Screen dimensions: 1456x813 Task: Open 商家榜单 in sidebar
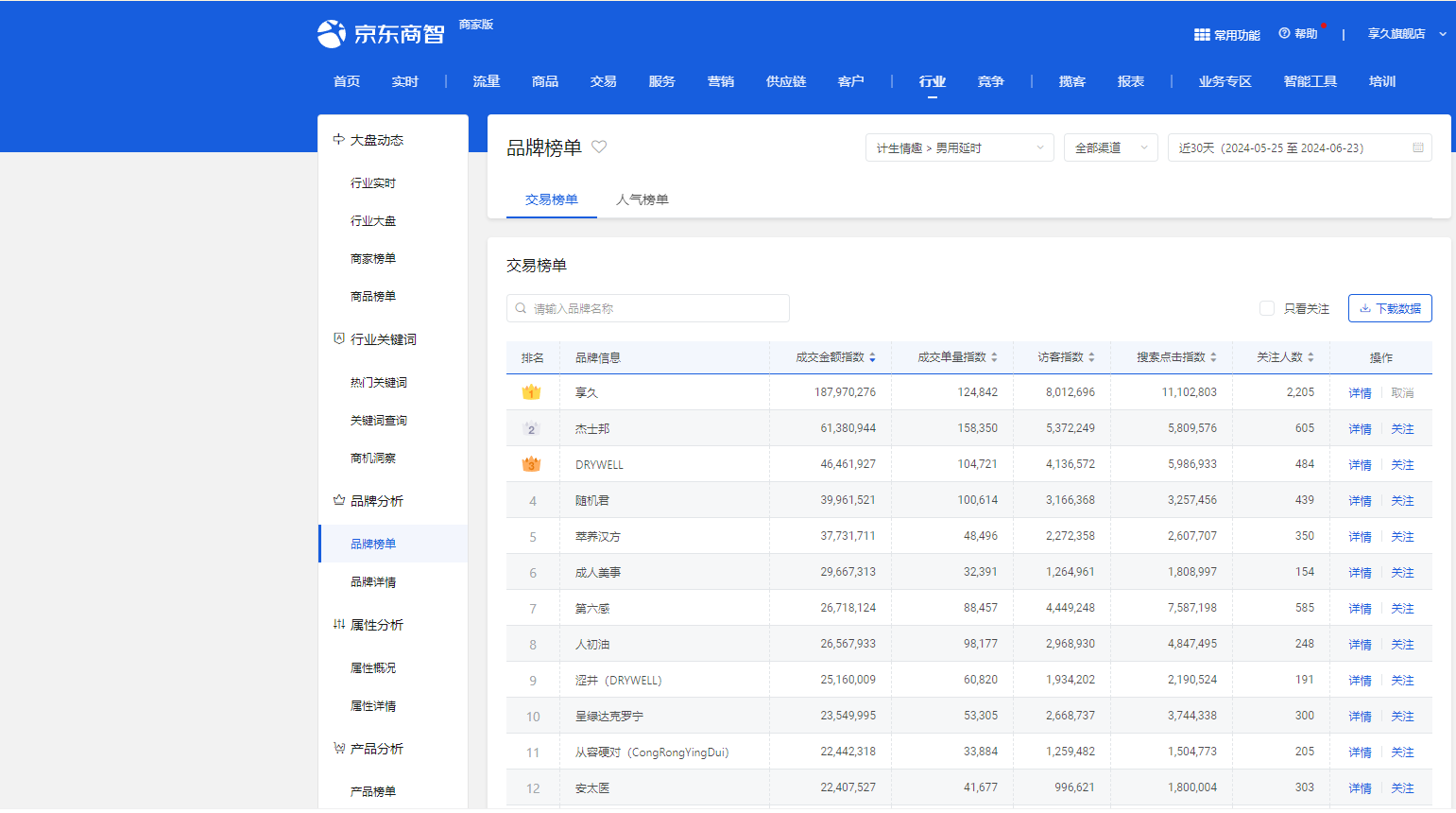(x=373, y=259)
